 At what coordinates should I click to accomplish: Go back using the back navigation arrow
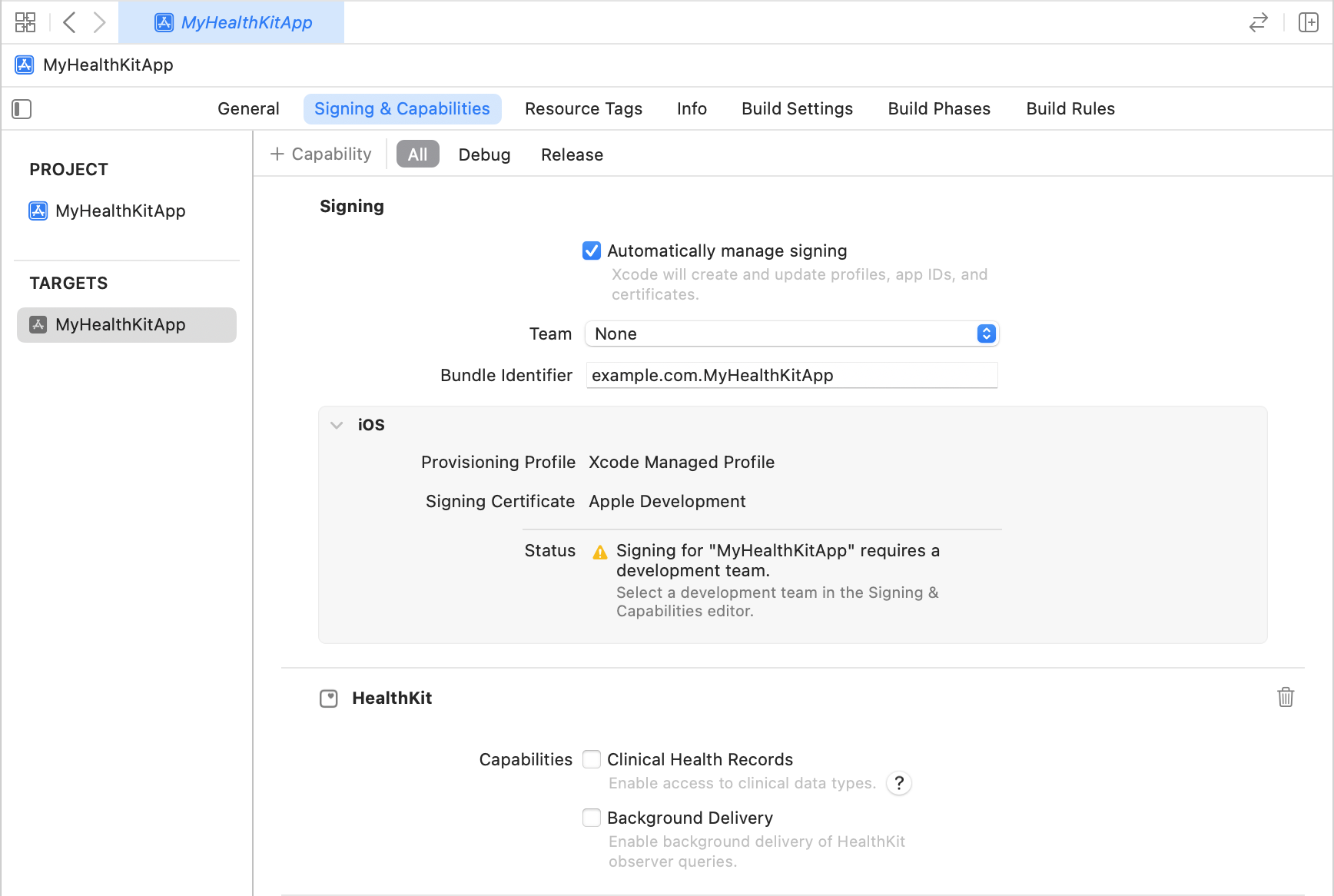pos(69,22)
